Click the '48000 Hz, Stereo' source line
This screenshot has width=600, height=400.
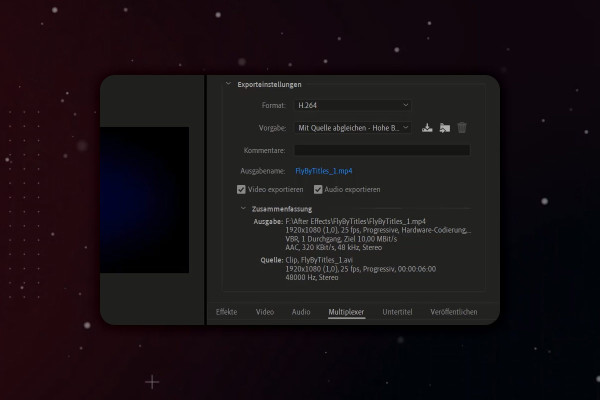(x=312, y=278)
